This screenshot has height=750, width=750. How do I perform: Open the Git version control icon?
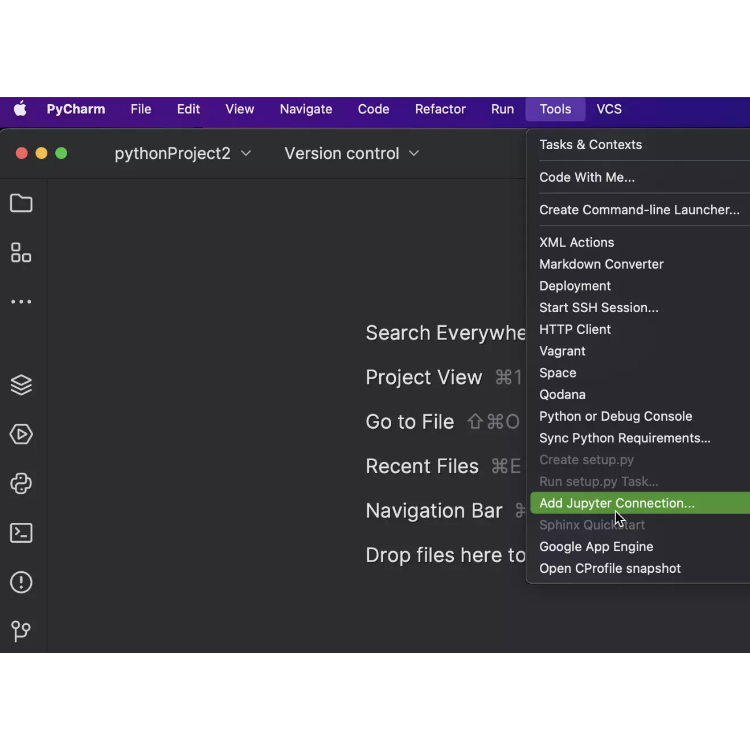coord(21,631)
